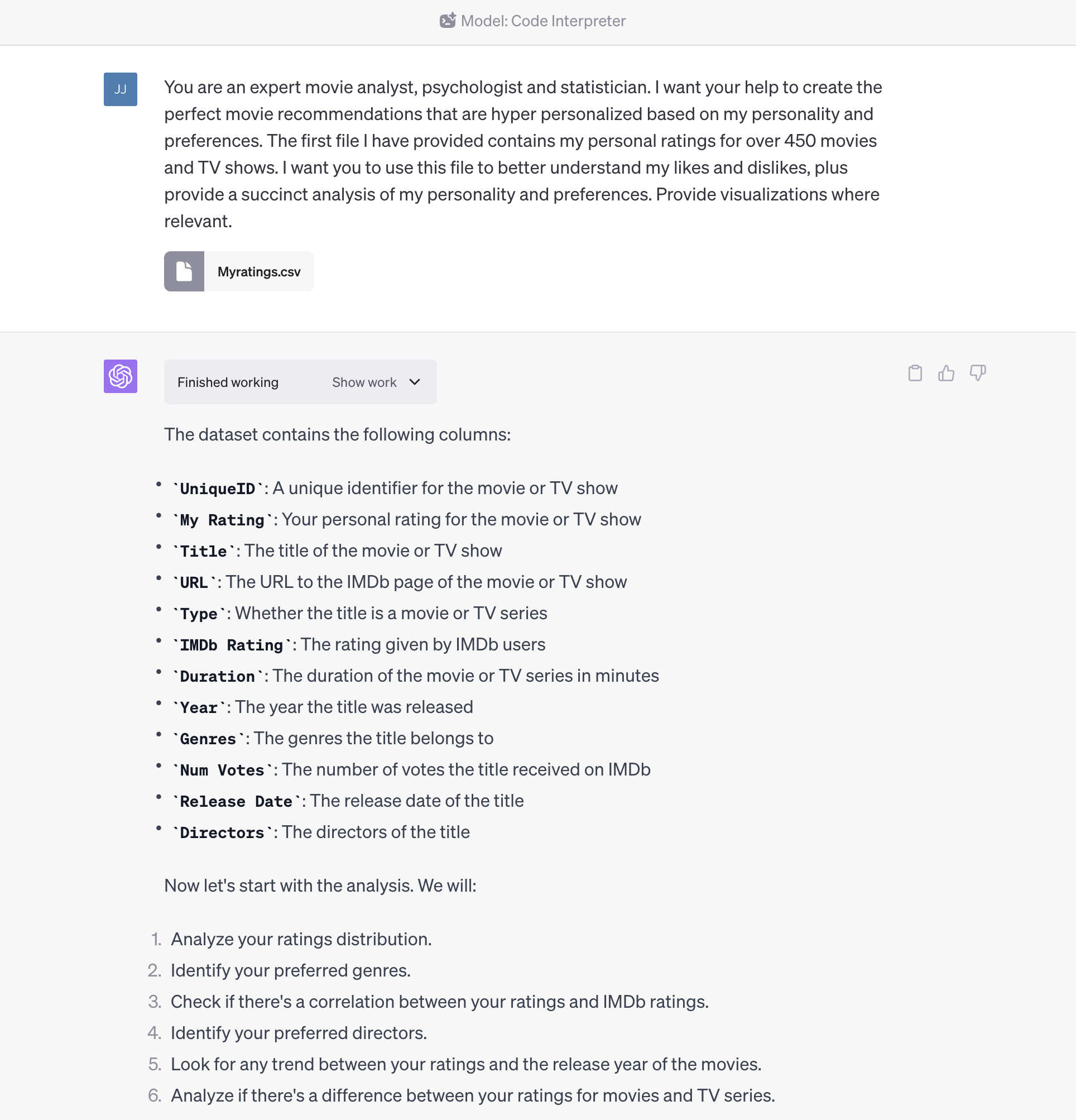Image resolution: width=1076 pixels, height=1120 pixels.
Task: Copy the assistant response with clipboard icon
Action: coord(915,373)
